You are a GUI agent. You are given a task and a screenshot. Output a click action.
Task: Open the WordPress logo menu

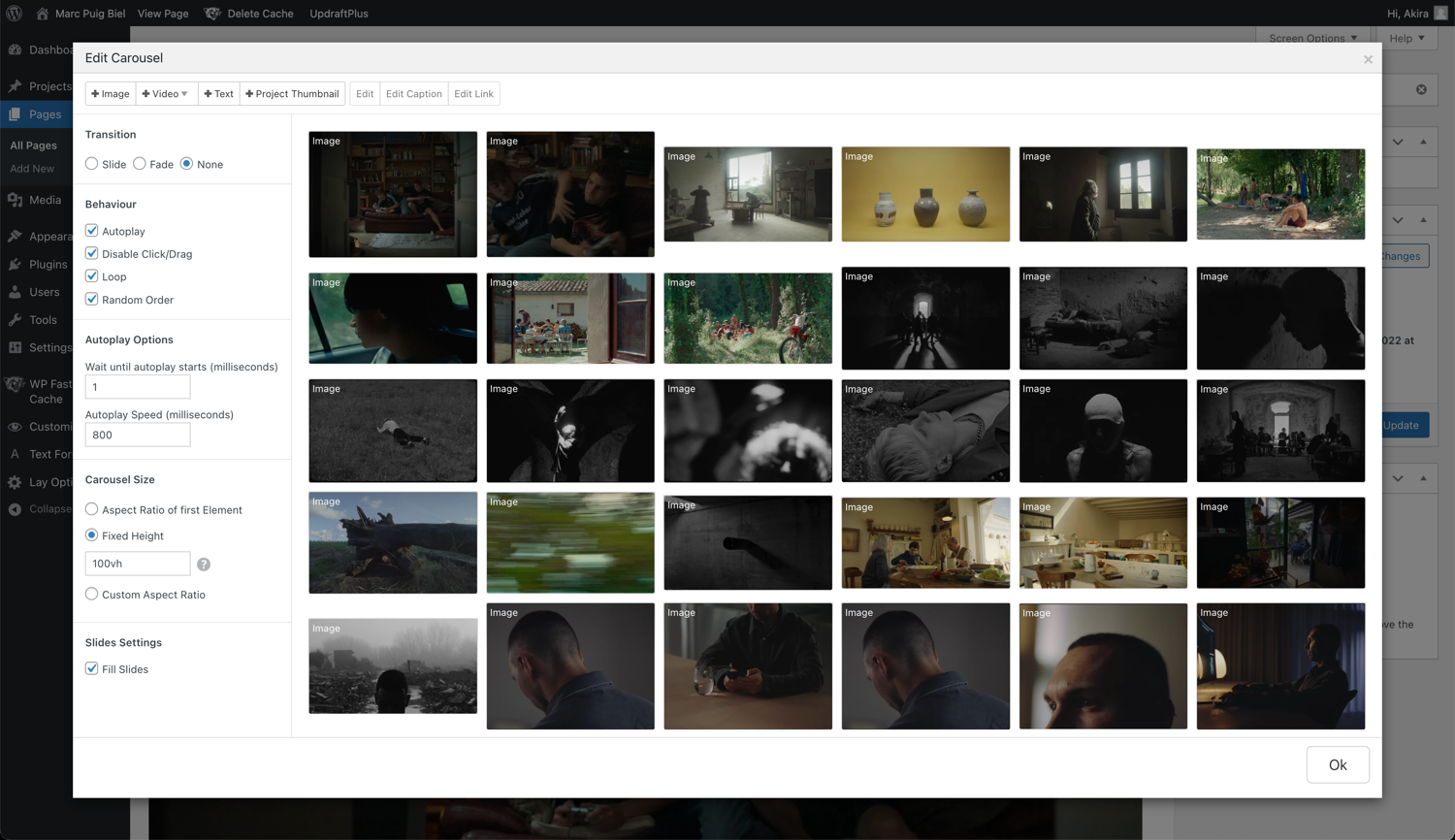(x=13, y=14)
